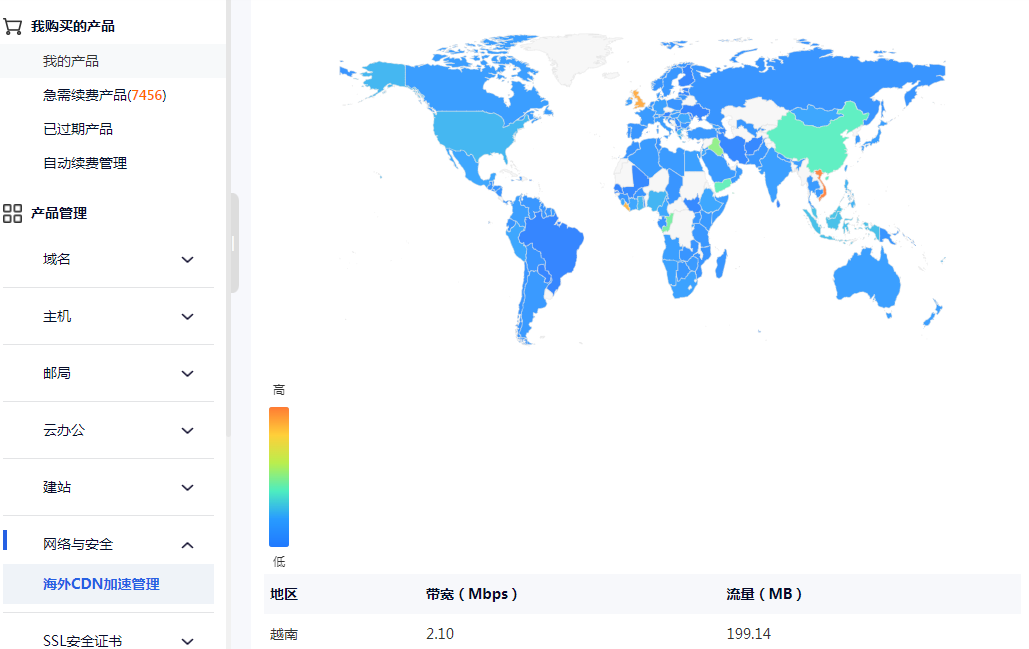Open 我的产品 in the sidebar

point(71,61)
